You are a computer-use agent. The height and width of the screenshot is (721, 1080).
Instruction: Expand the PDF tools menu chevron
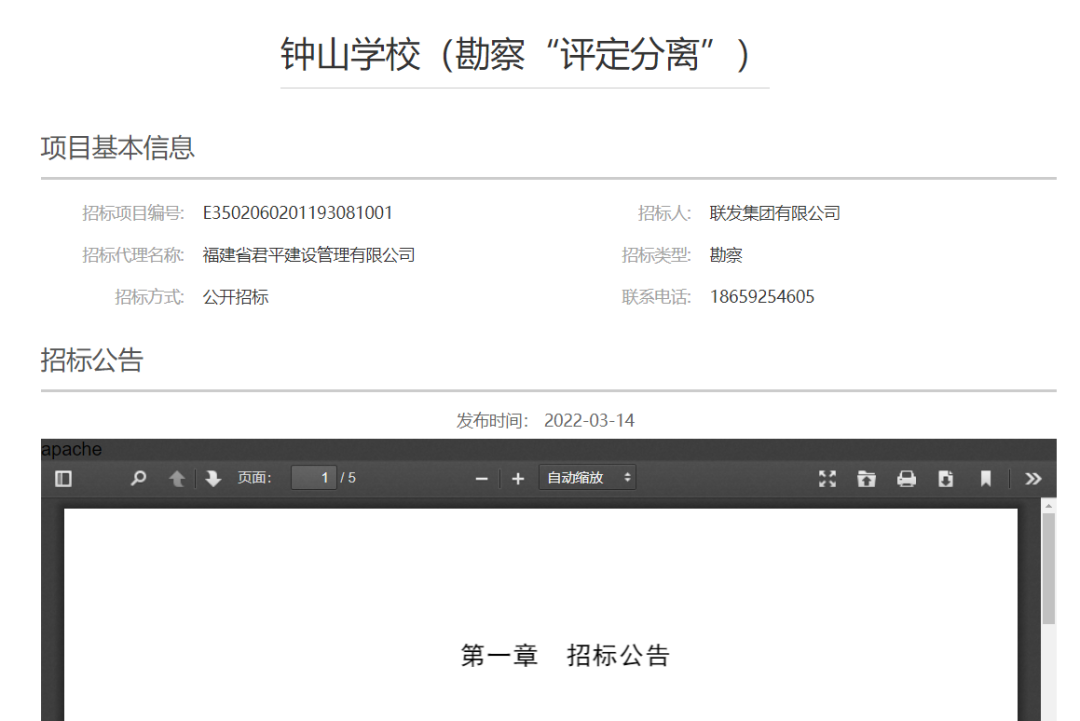[x=1033, y=479]
